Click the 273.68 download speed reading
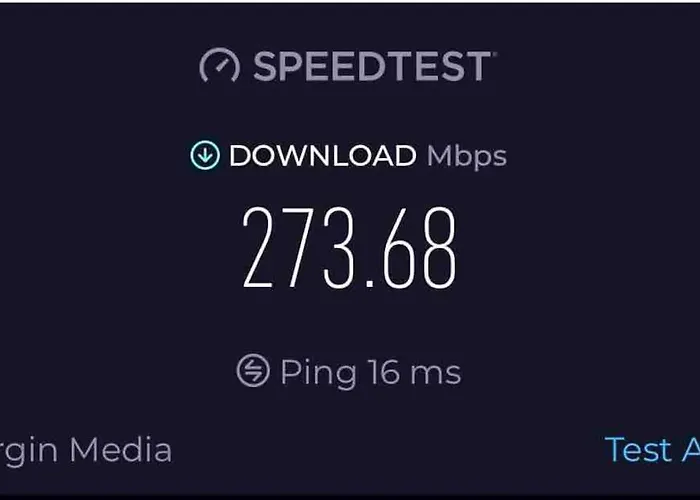Image resolution: width=700 pixels, height=500 pixels. (350, 247)
